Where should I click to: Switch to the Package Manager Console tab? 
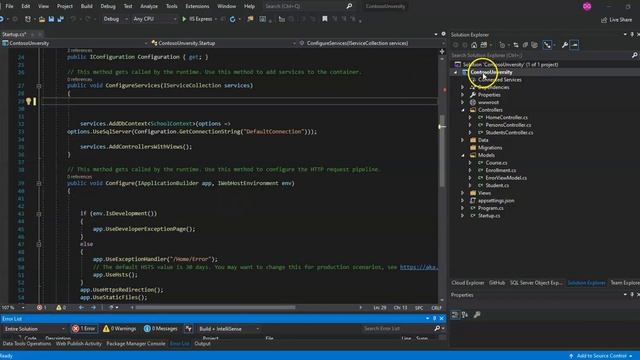(x=136, y=344)
